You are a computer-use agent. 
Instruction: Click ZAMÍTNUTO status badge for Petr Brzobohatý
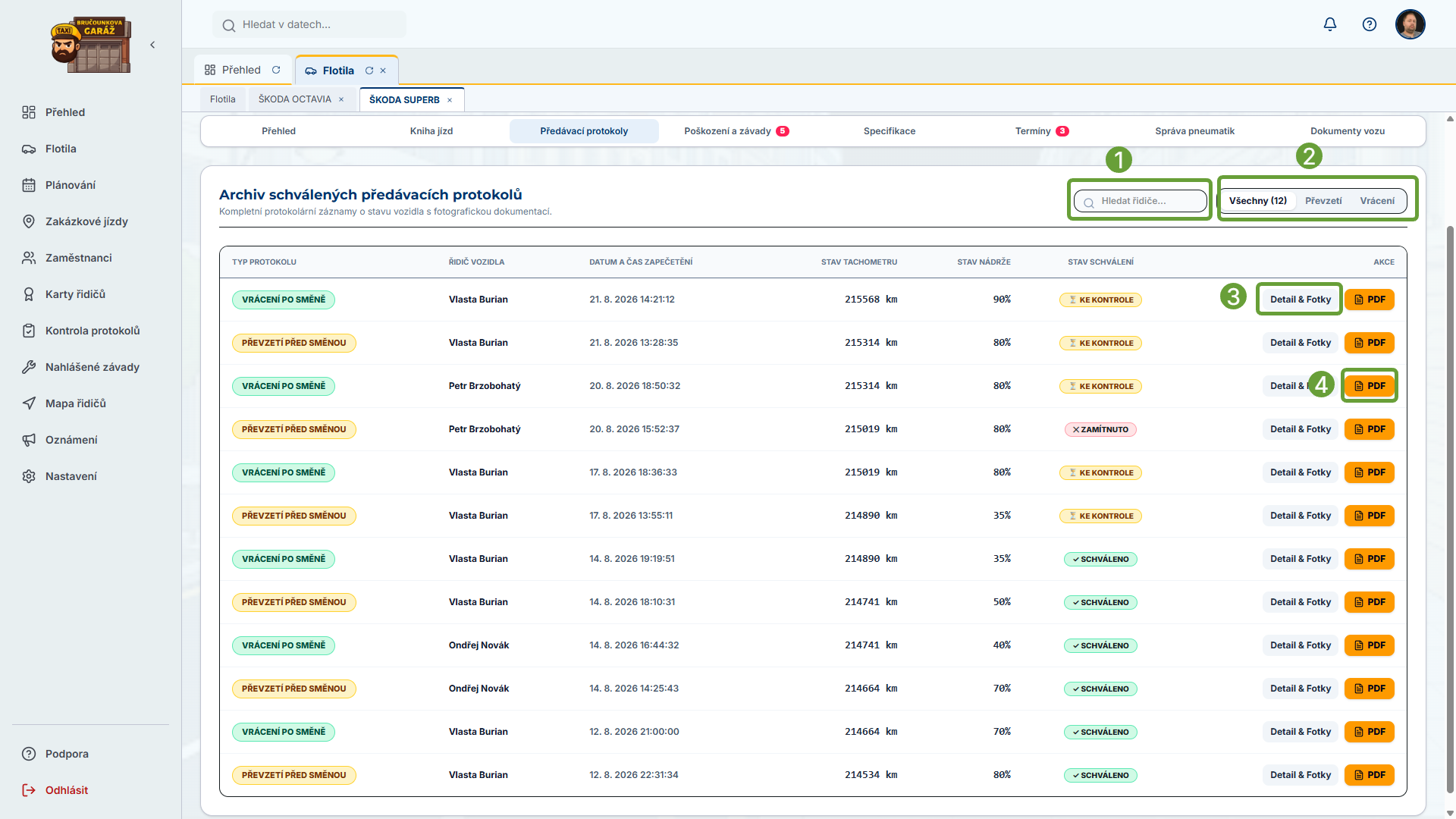tap(1100, 429)
